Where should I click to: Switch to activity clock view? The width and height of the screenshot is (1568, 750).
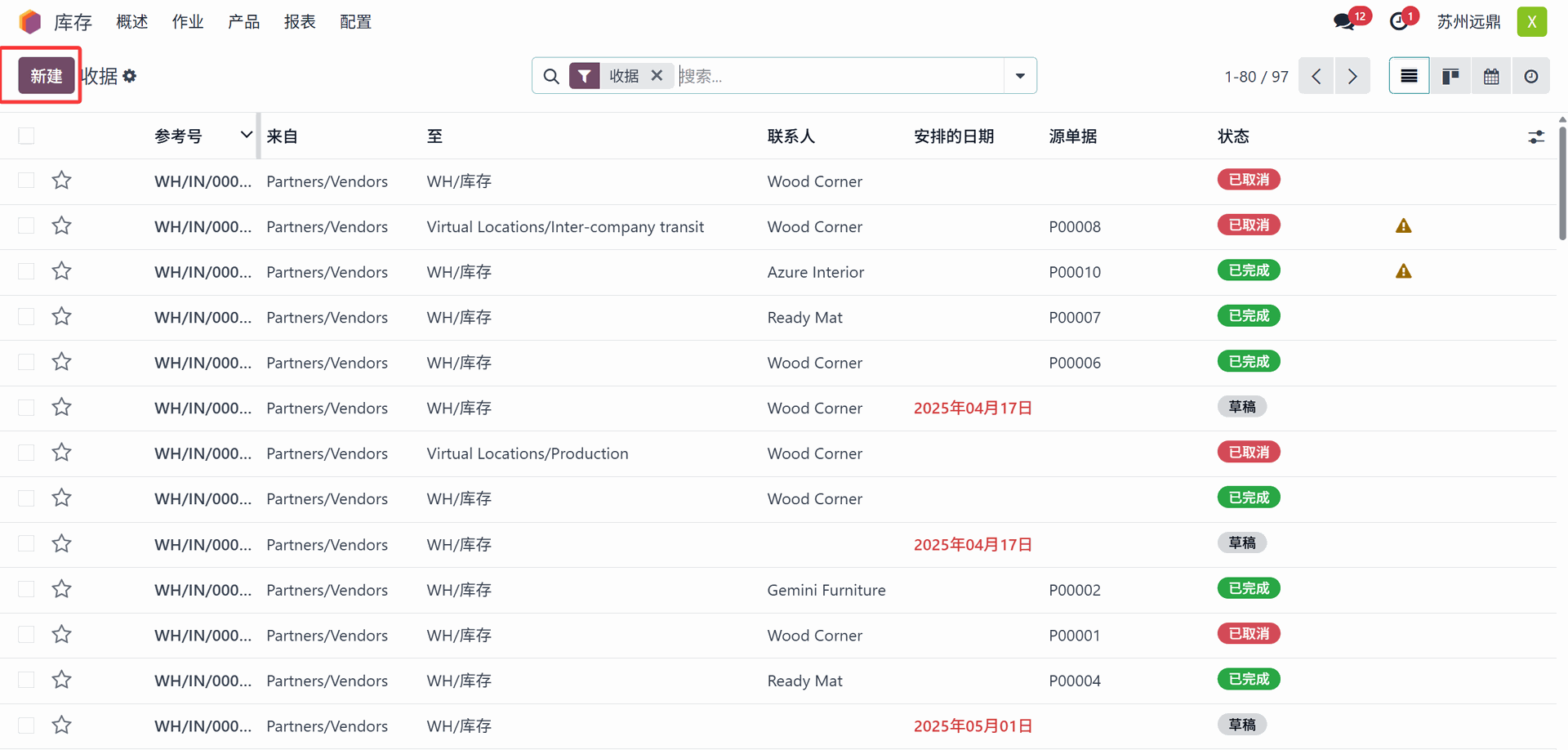coord(1531,76)
